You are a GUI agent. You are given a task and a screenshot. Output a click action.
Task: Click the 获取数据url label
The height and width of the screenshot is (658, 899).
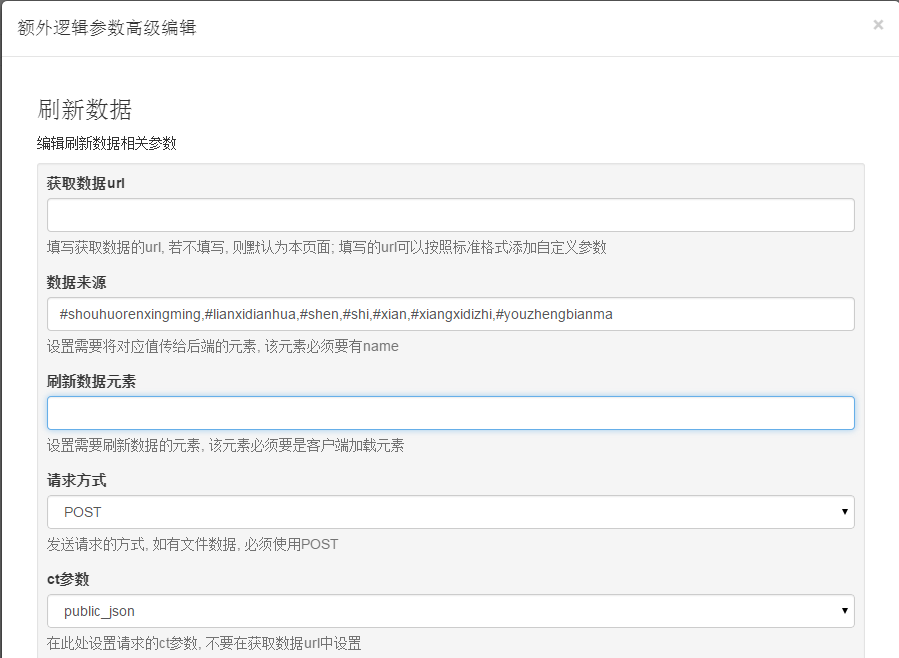coord(85,183)
